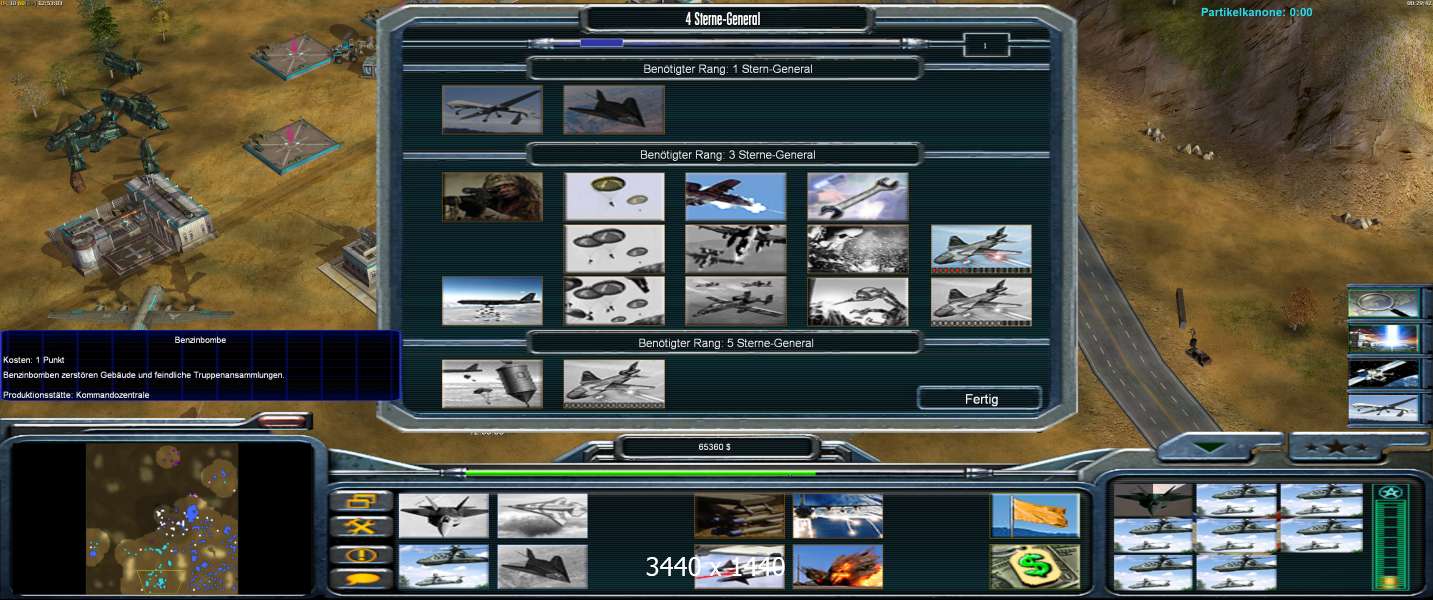Choose the Benzinbombe fuel bomb 5-star power
The image size is (1433, 600).
pos(492,384)
